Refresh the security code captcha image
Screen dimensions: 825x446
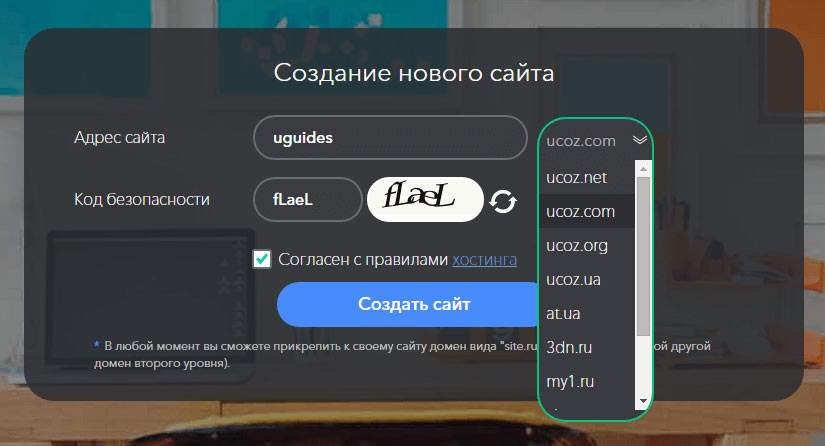(503, 201)
